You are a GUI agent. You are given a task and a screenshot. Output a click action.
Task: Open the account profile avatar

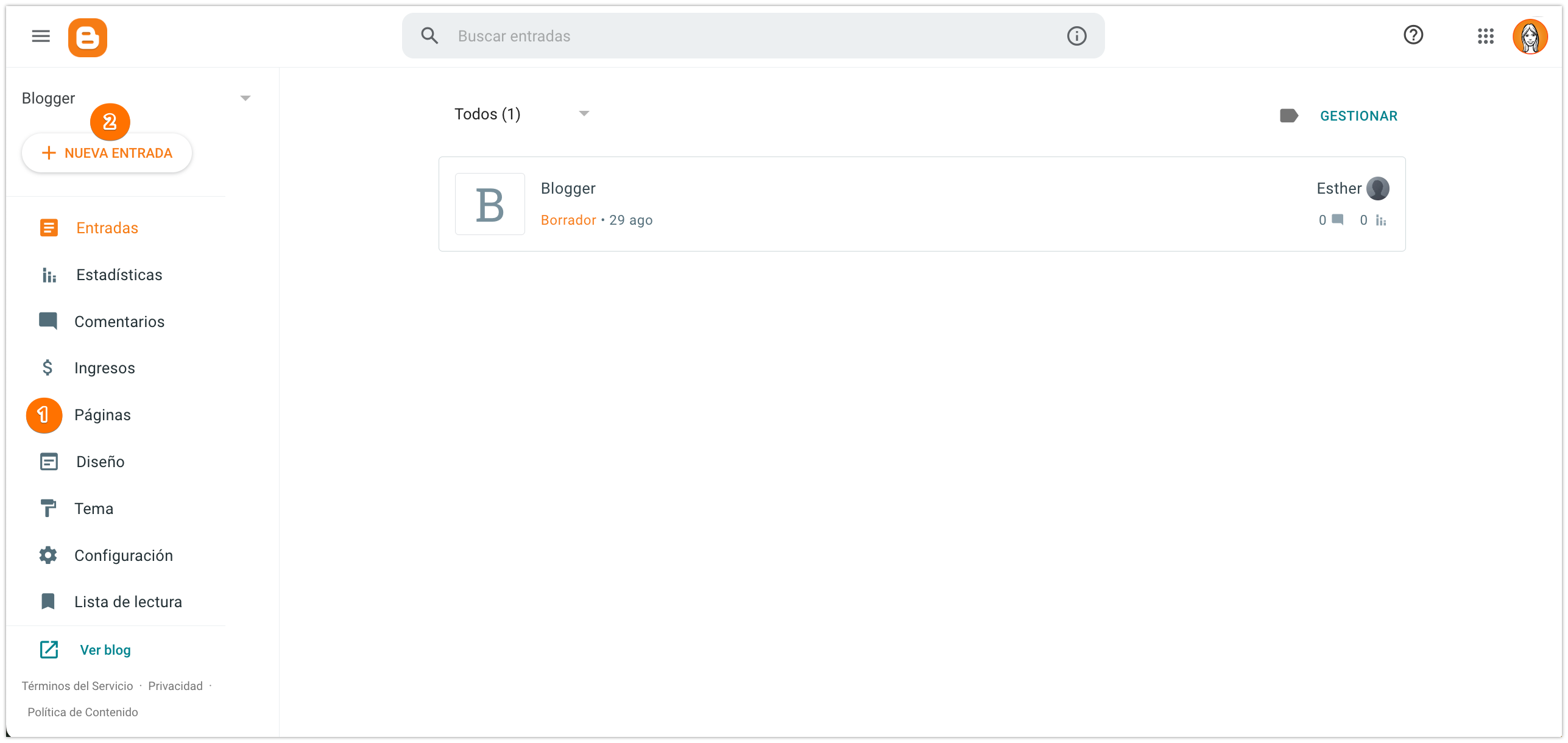1530,37
